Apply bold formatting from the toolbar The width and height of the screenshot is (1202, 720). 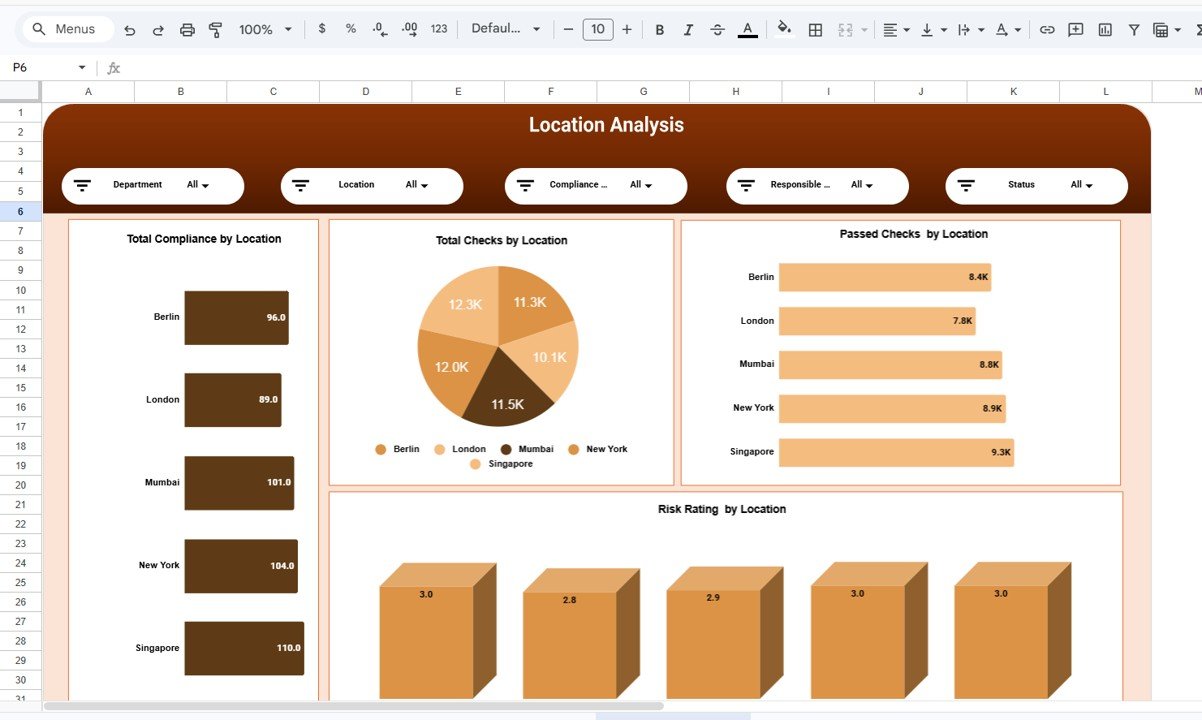point(659,29)
